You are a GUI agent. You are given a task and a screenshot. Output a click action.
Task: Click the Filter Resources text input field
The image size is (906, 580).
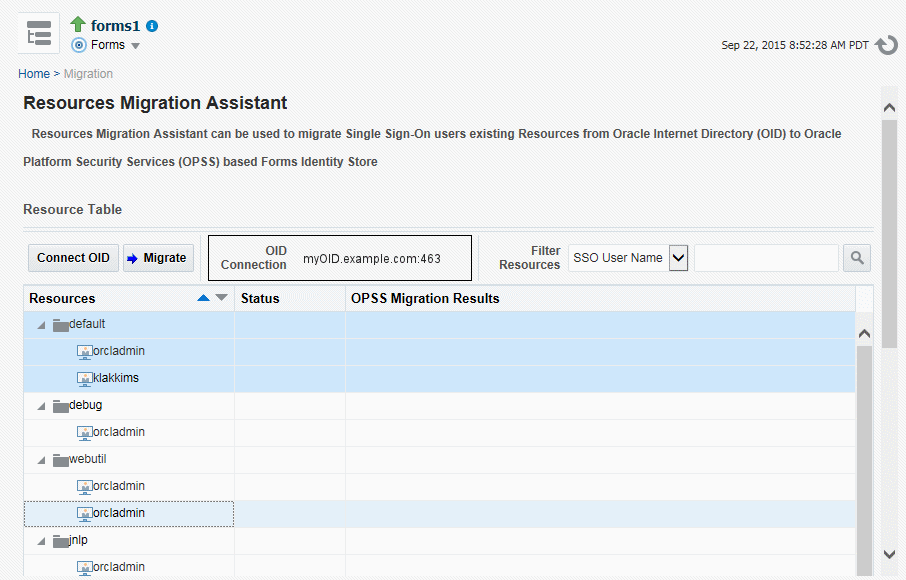tap(766, 258)
